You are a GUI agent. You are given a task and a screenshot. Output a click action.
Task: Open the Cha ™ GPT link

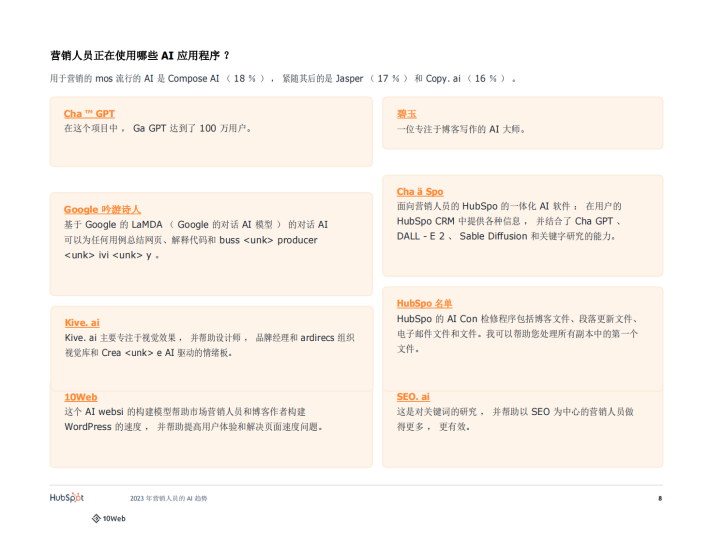click(x=89, y=114)
